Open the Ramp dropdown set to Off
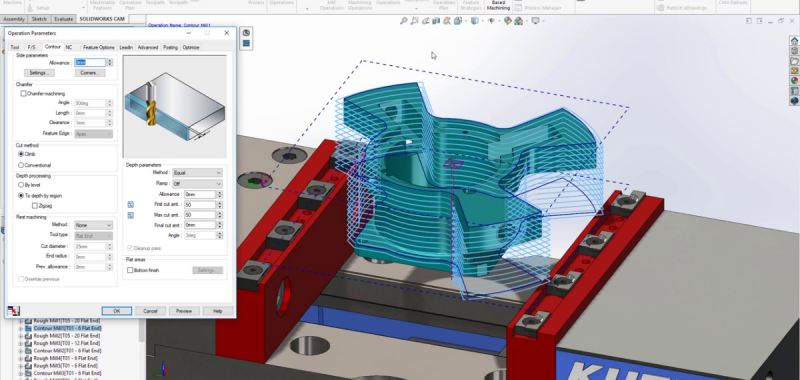The image size is (800, 380). click(197, 184)
